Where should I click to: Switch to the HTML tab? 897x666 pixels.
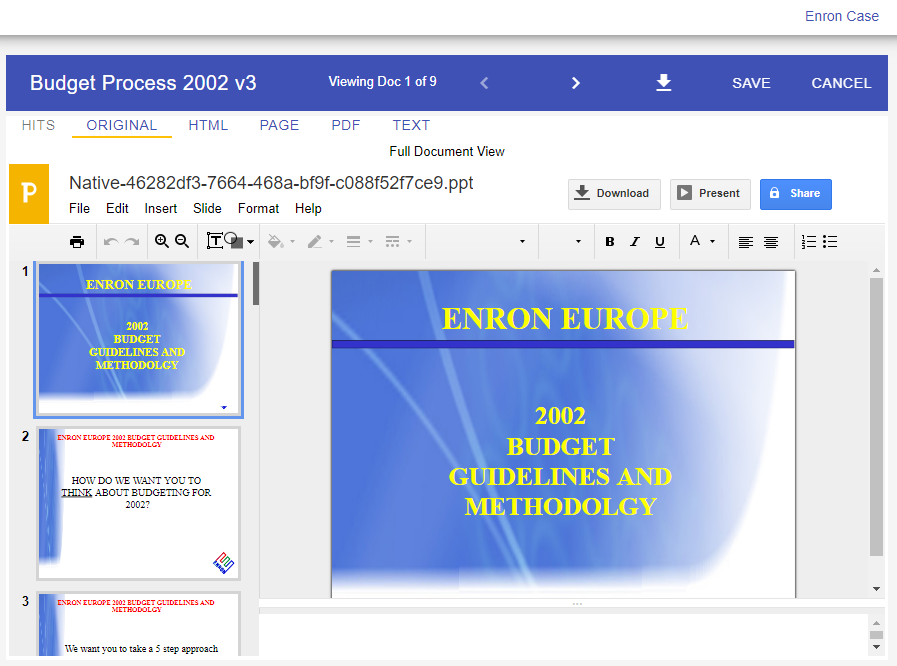point(208,125)
